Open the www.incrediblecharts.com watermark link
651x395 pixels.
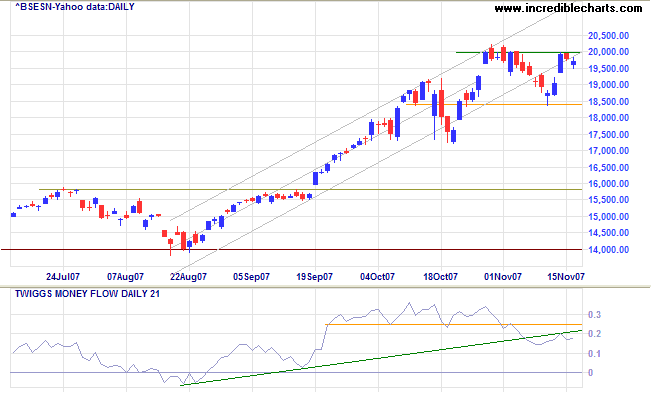point(568,8)
